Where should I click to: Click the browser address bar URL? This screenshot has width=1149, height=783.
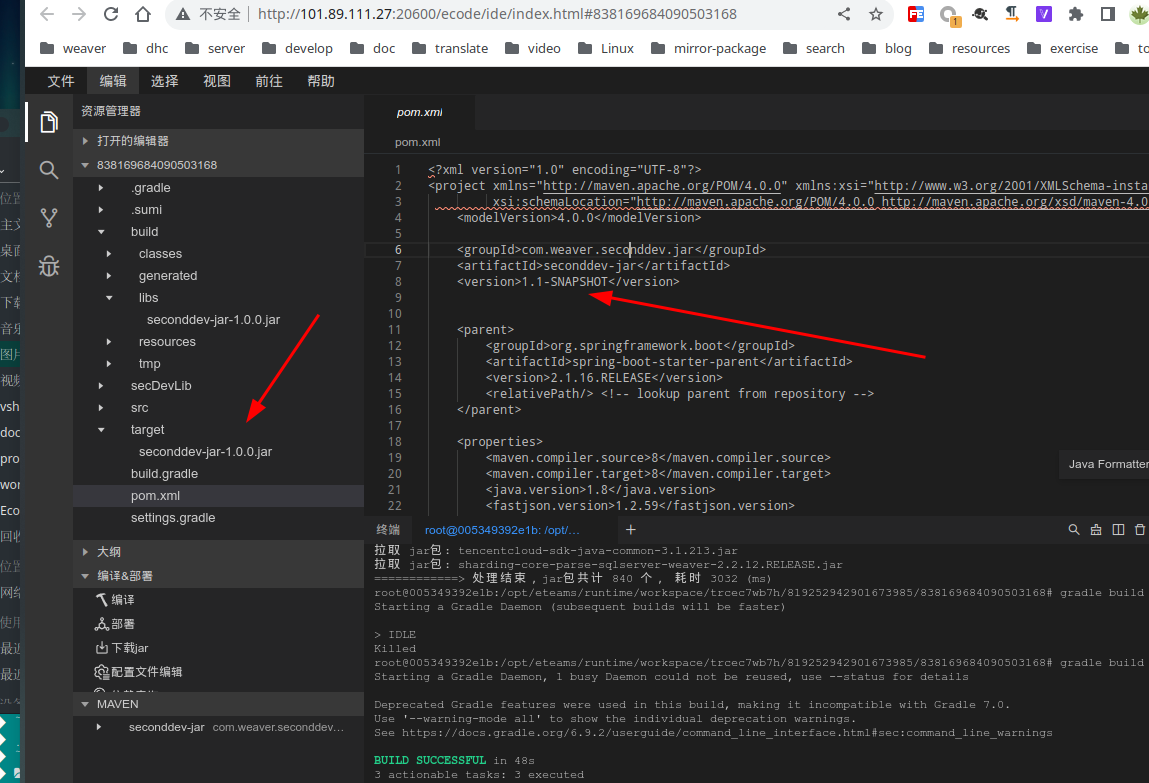[497, 14]
